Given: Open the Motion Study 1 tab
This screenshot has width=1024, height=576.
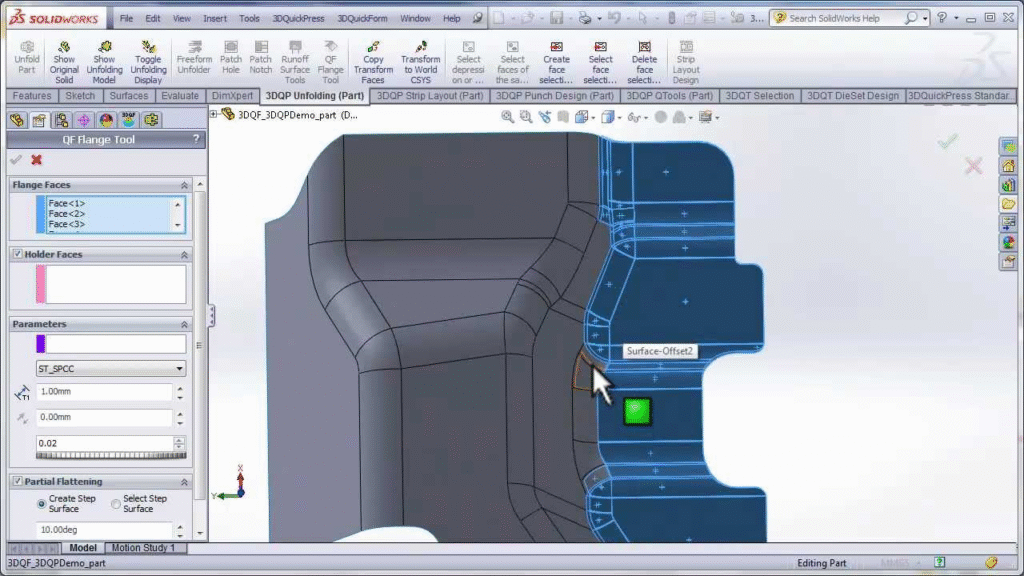Looking at the screenshot, I should pos(143,548).
